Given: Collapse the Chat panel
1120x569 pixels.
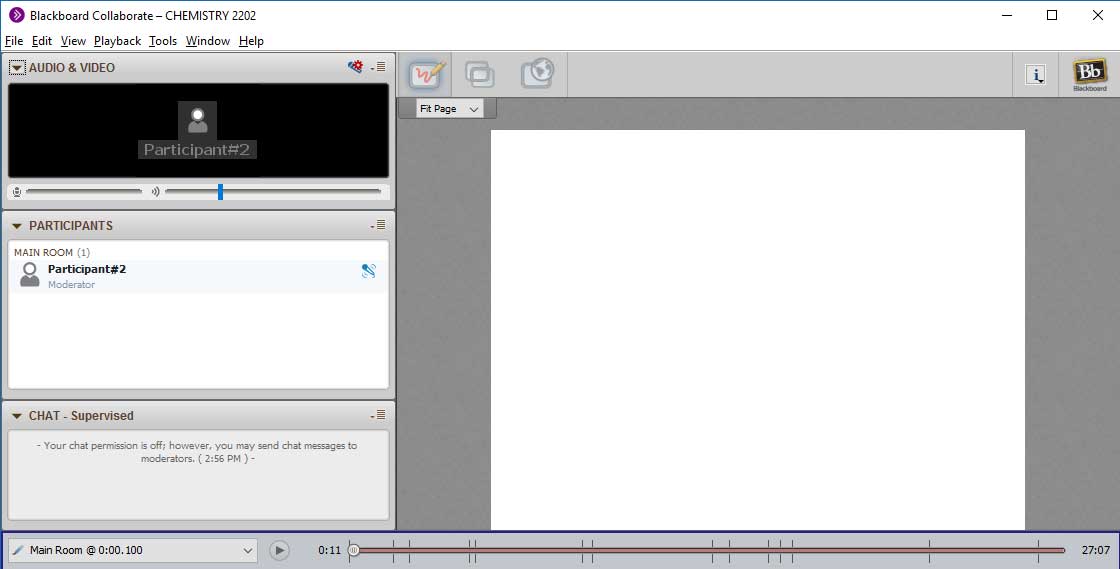Looking at the screenshot, I should tap(17, 416).
